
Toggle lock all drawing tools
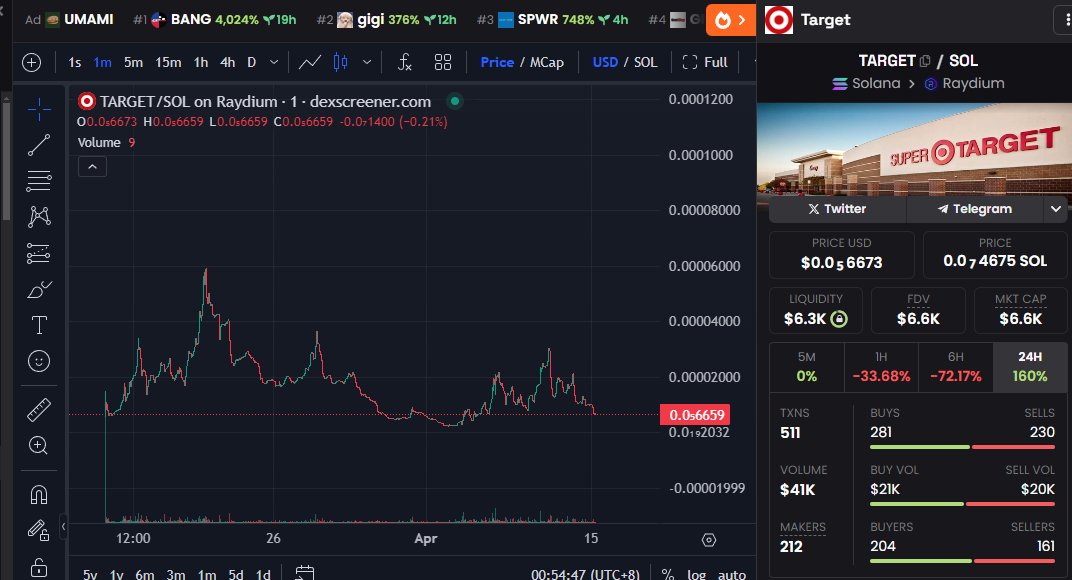click(39, 567)
